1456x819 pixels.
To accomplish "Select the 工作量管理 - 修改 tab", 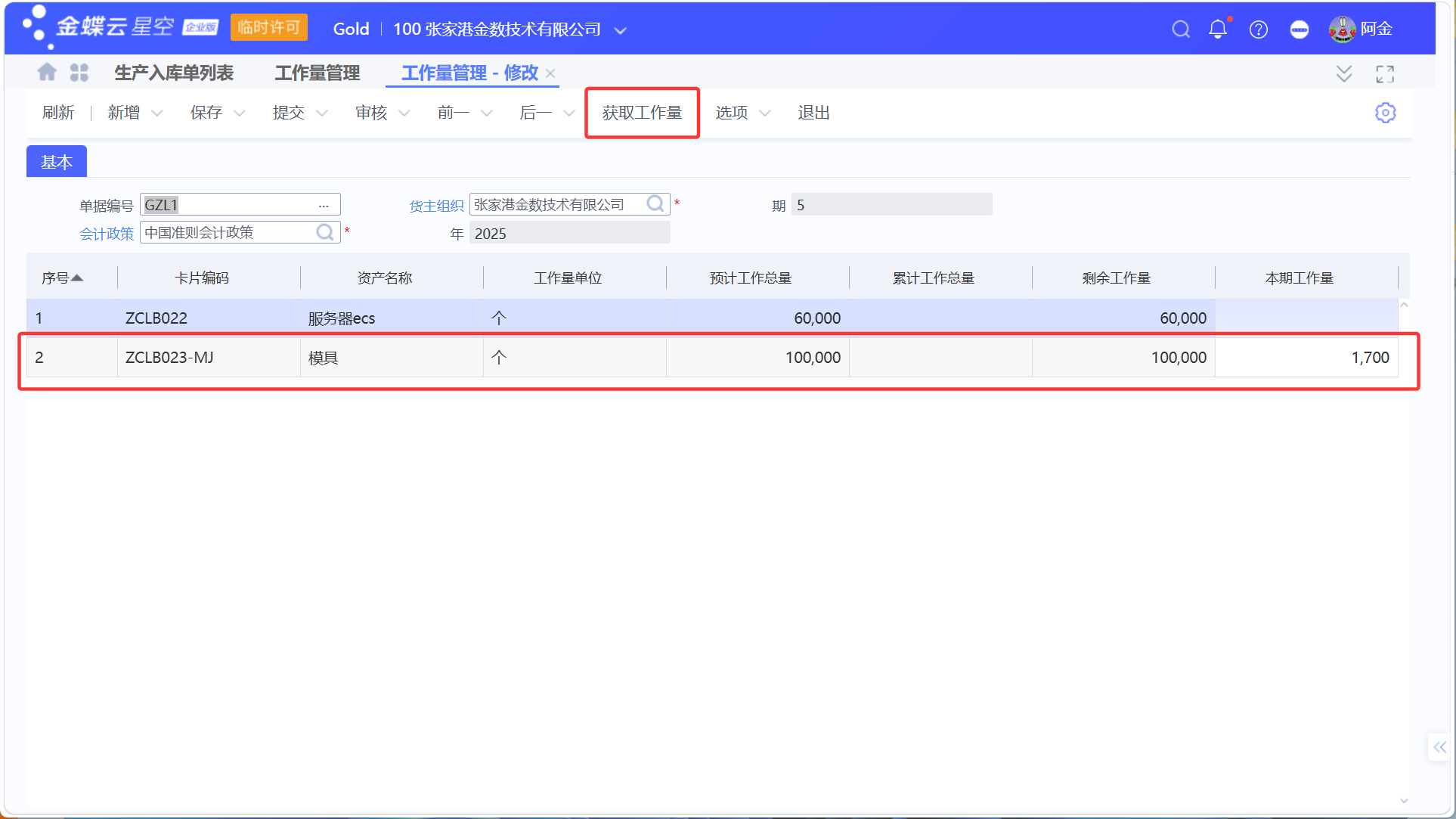I will tap(469, 73).
